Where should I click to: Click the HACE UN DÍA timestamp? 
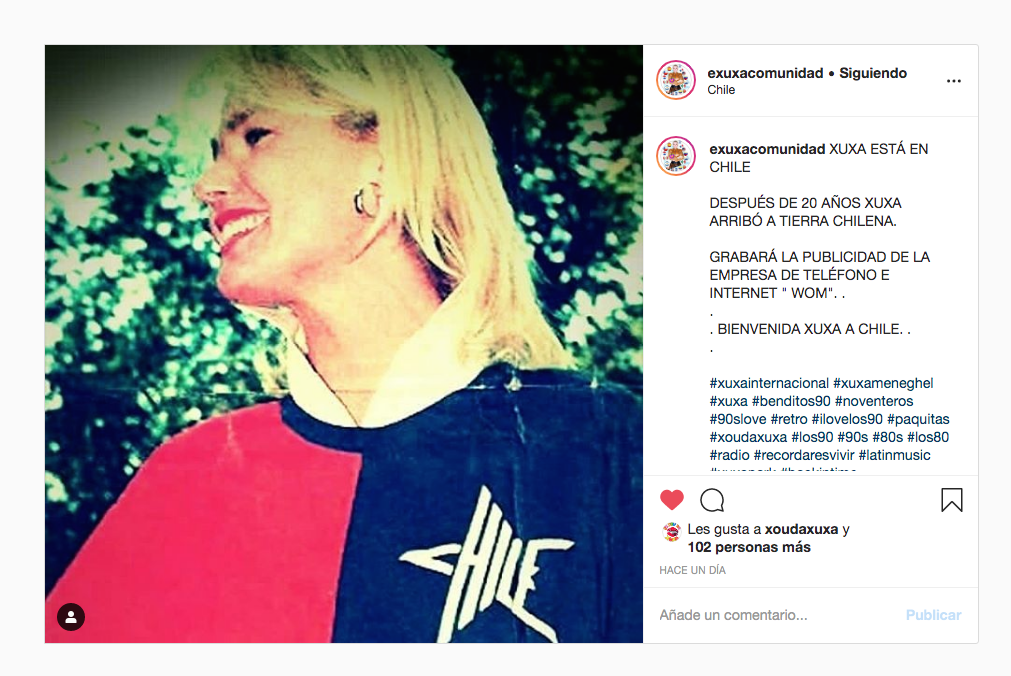pos(692,570)
